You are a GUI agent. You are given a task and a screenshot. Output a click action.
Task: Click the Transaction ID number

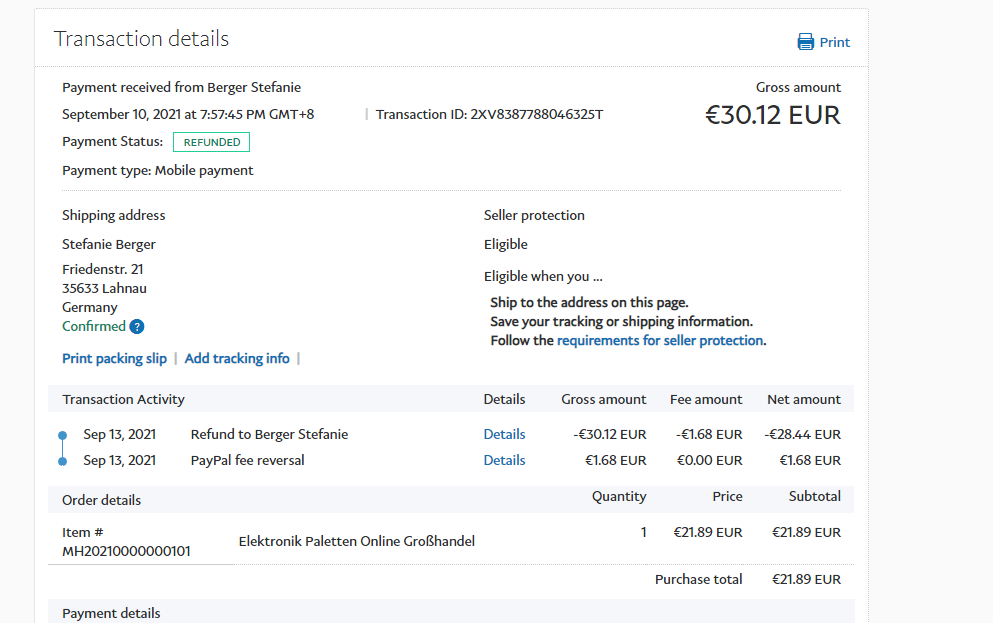537,114
